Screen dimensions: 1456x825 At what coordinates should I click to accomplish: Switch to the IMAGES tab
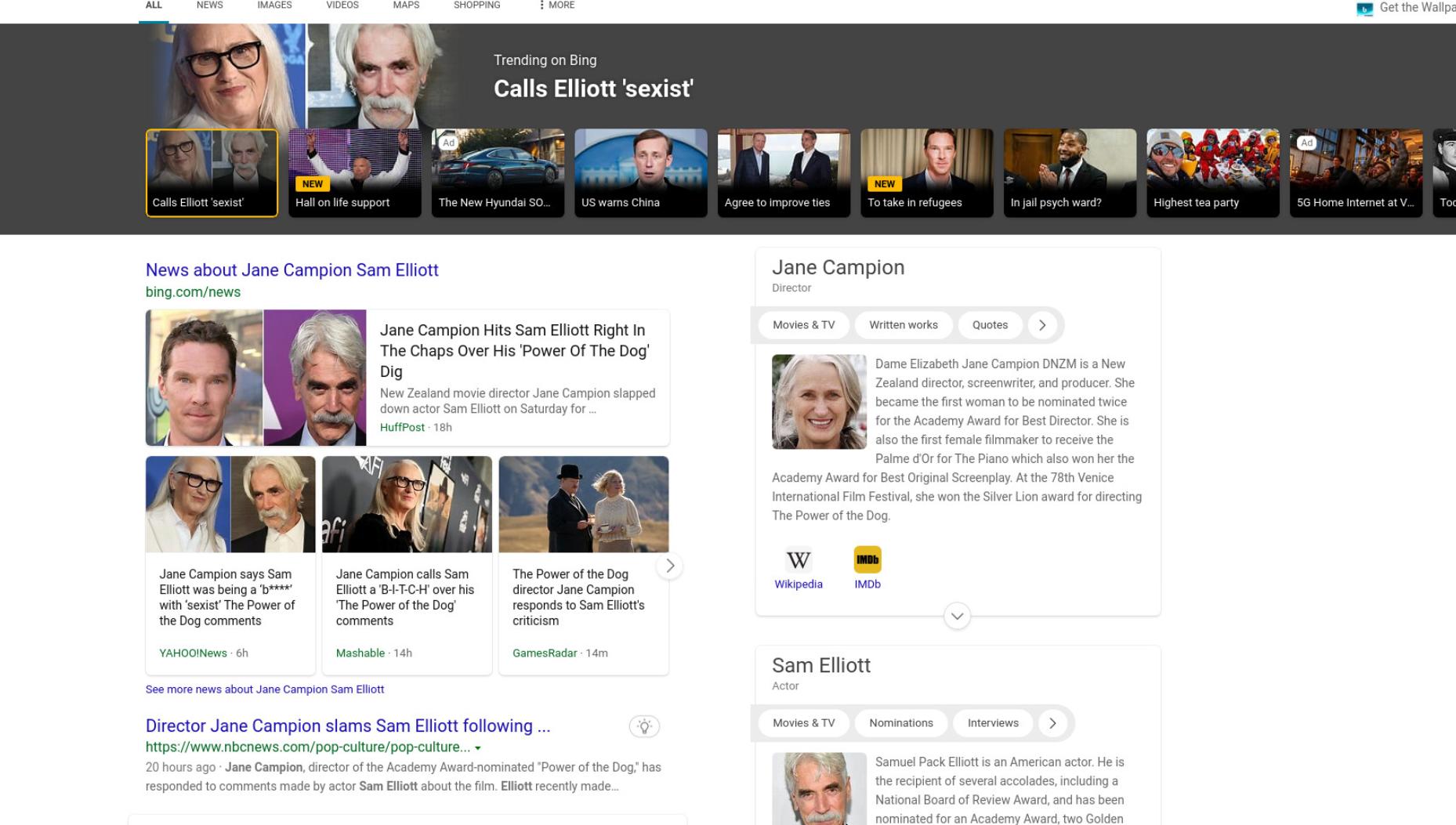pyautogui.click(x=274, y=5)
